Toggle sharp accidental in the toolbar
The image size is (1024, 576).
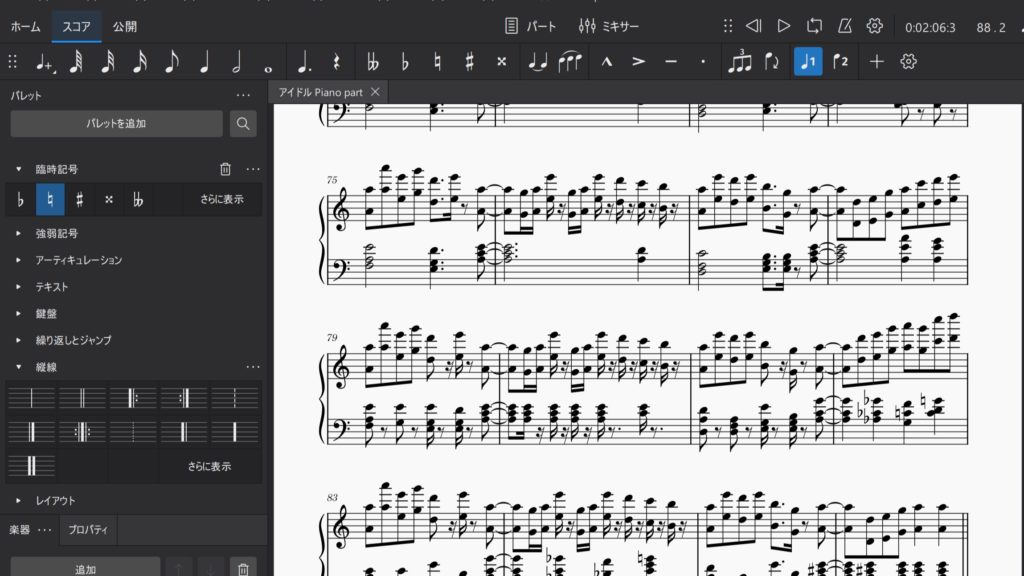(469, 61)
